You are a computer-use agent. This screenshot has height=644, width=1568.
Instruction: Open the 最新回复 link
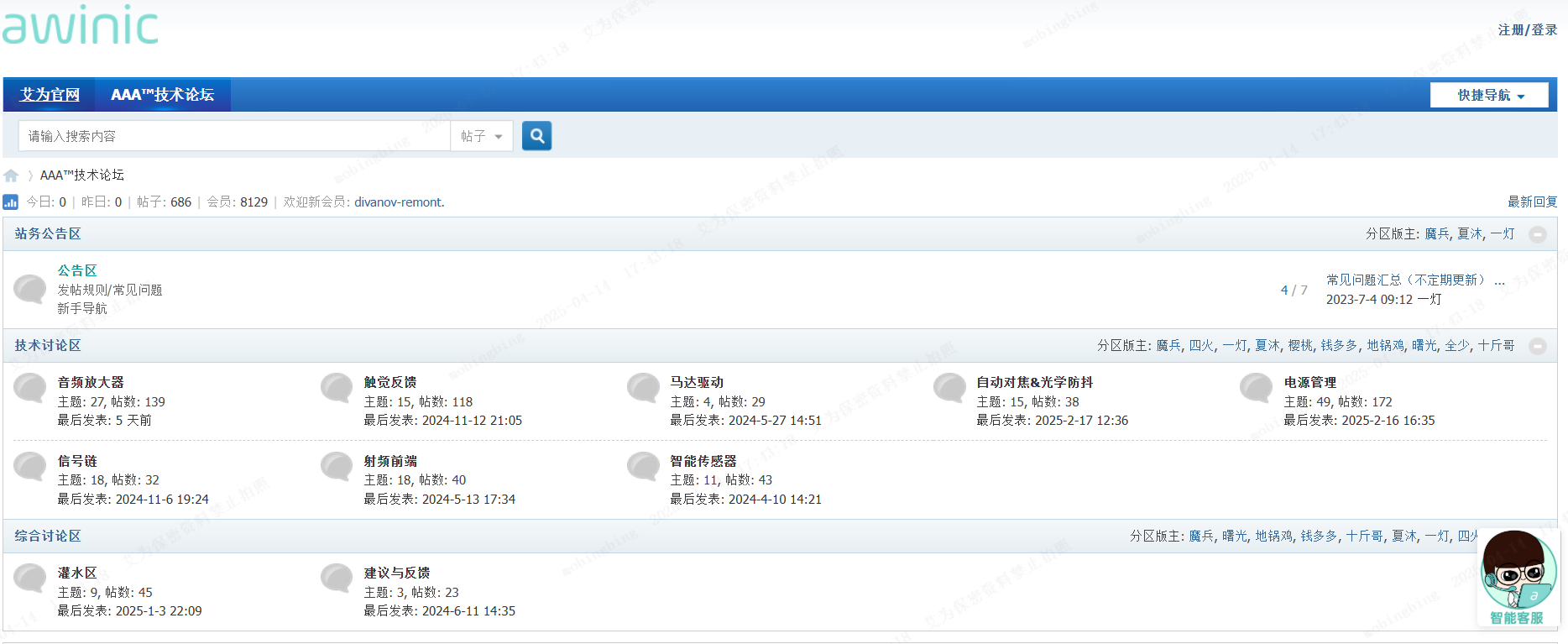(x=1532, y=202)
